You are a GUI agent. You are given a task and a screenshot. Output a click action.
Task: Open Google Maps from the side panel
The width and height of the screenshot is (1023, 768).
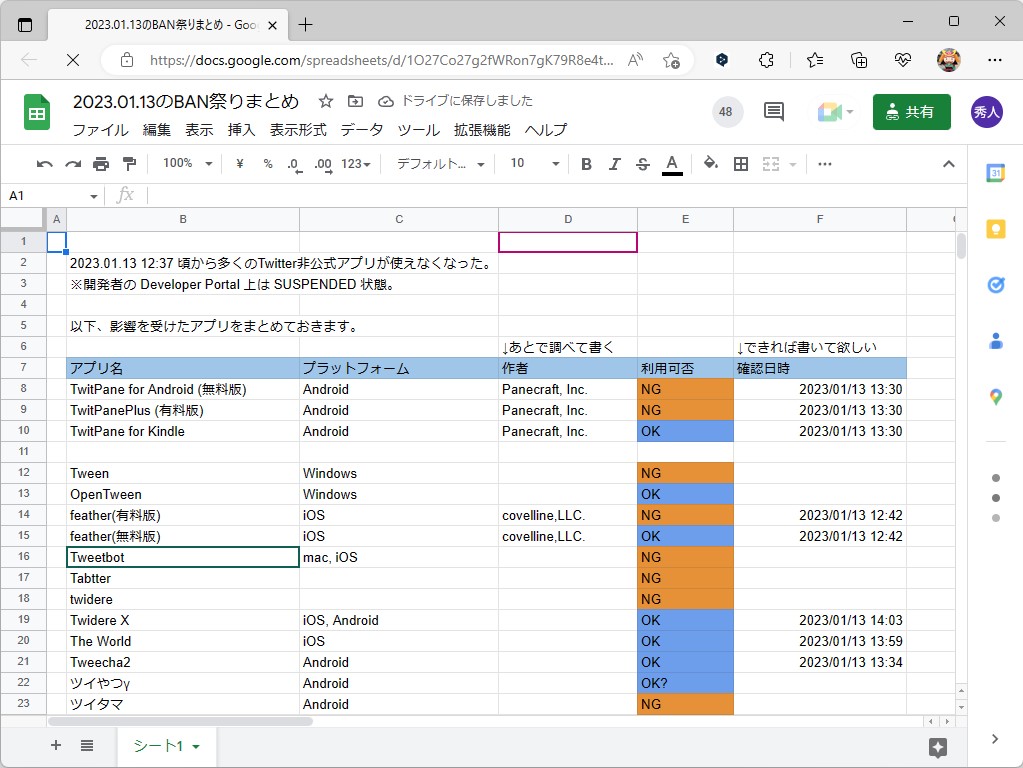click(x=995, y=396)
